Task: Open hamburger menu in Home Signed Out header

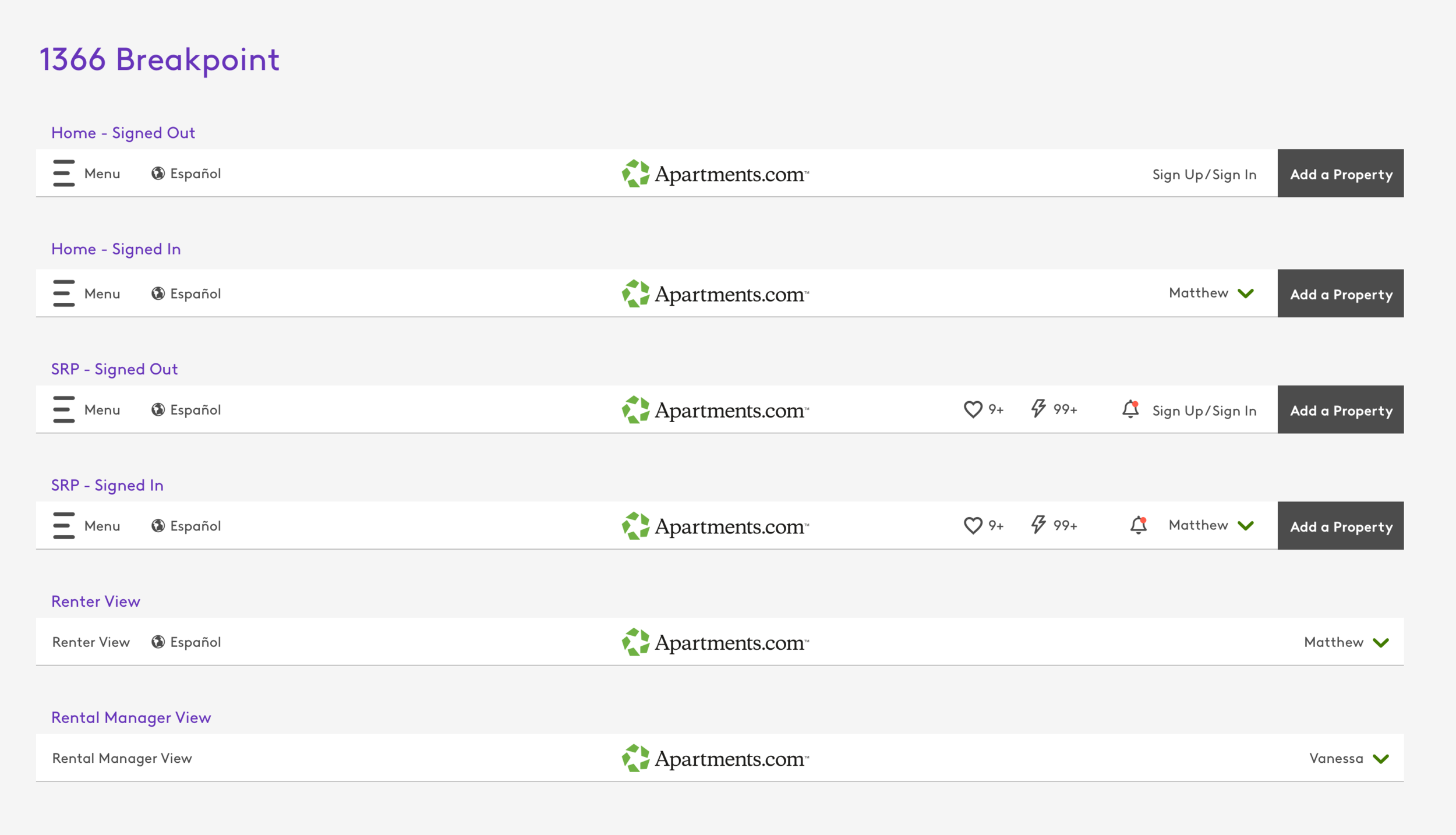Action: (63, 173)
